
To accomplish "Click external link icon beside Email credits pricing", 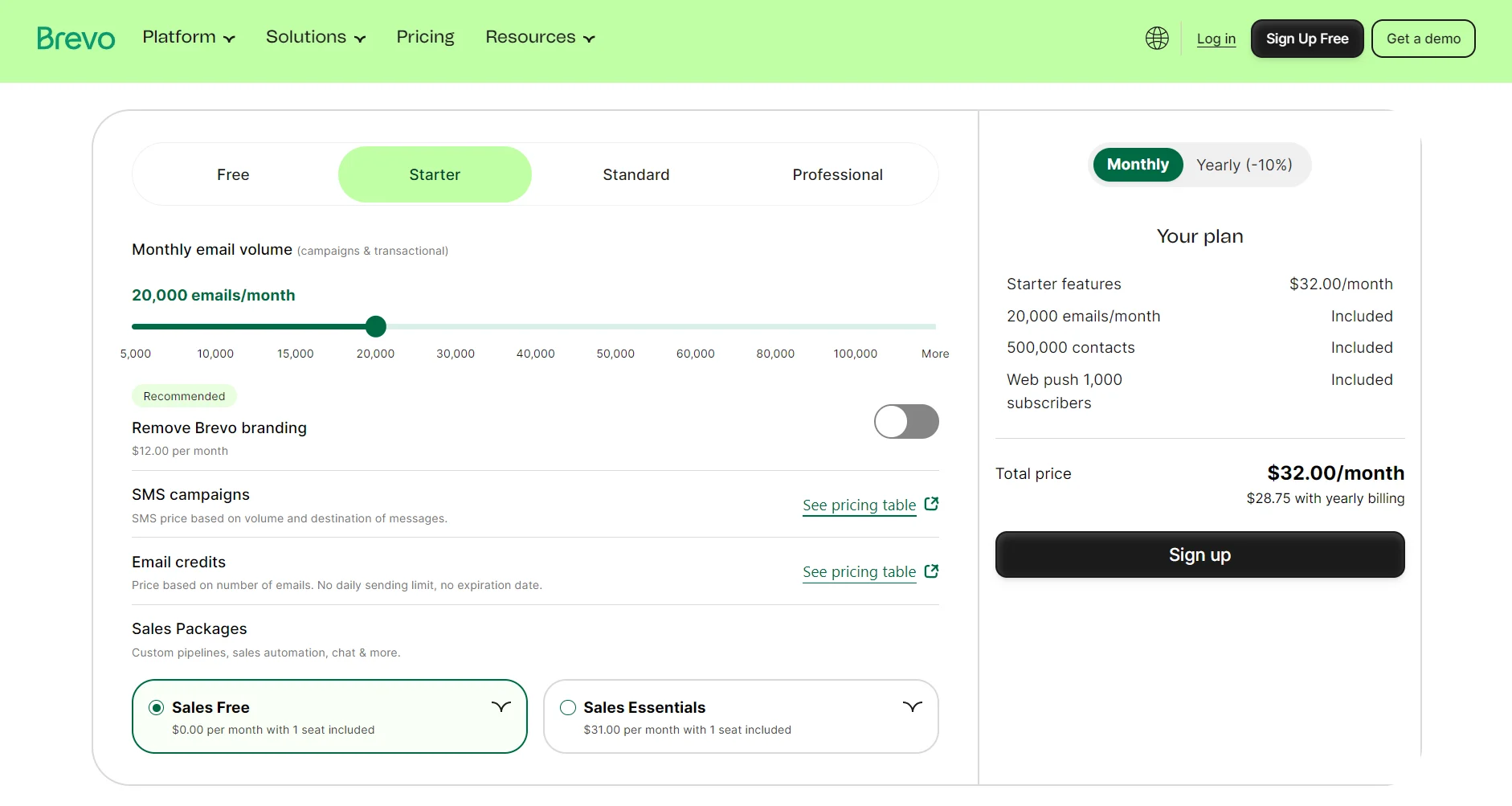I will coord(931,571).
